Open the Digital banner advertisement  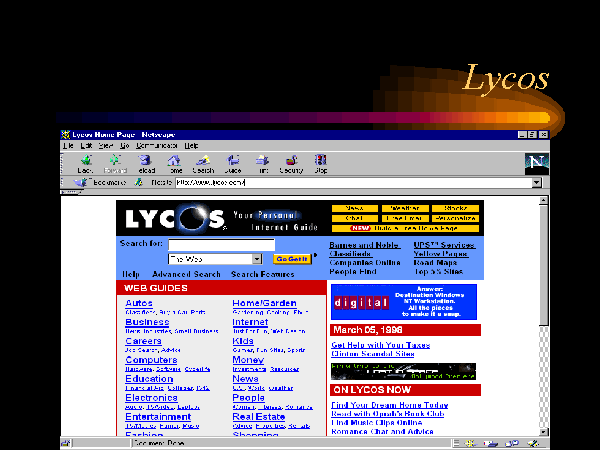(x=360, y=303)
